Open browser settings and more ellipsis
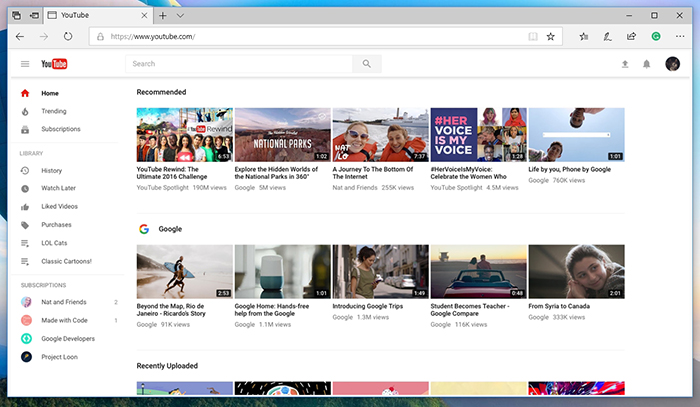Image resolution: width=700 pixels, height=407 pixels. (680, 37)
